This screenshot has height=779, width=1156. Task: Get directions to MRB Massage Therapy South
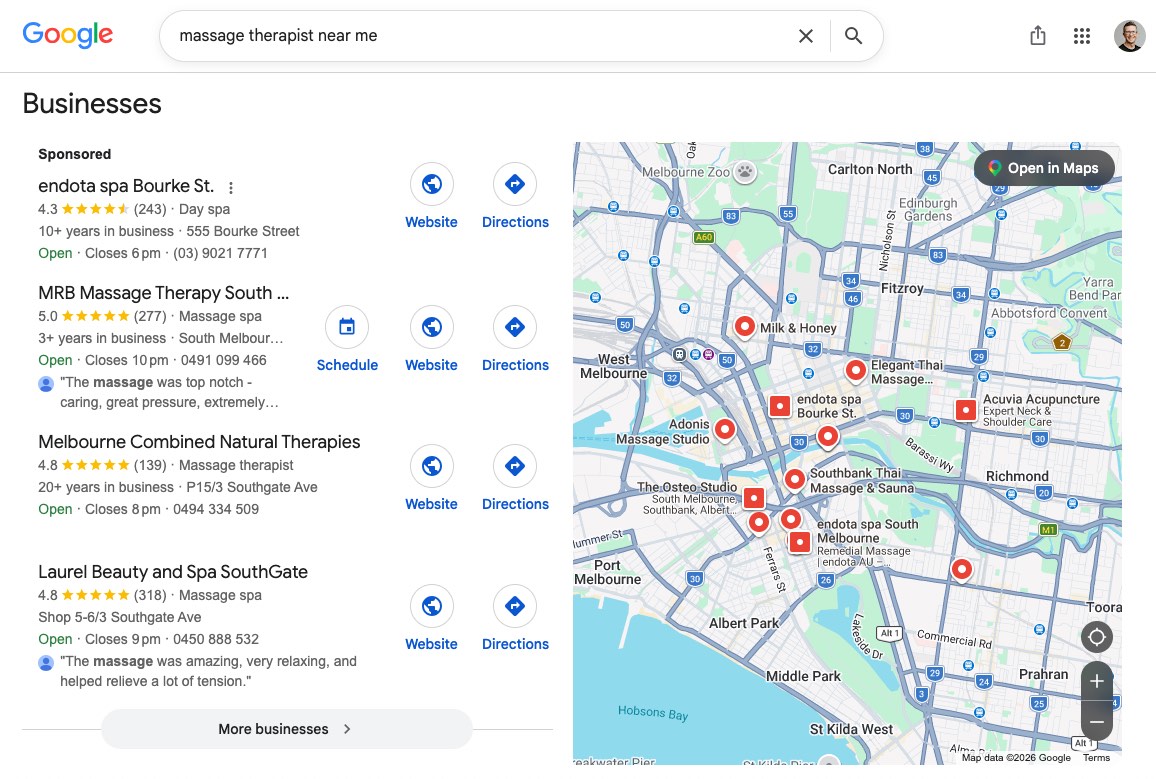click(x=515, y=340)
